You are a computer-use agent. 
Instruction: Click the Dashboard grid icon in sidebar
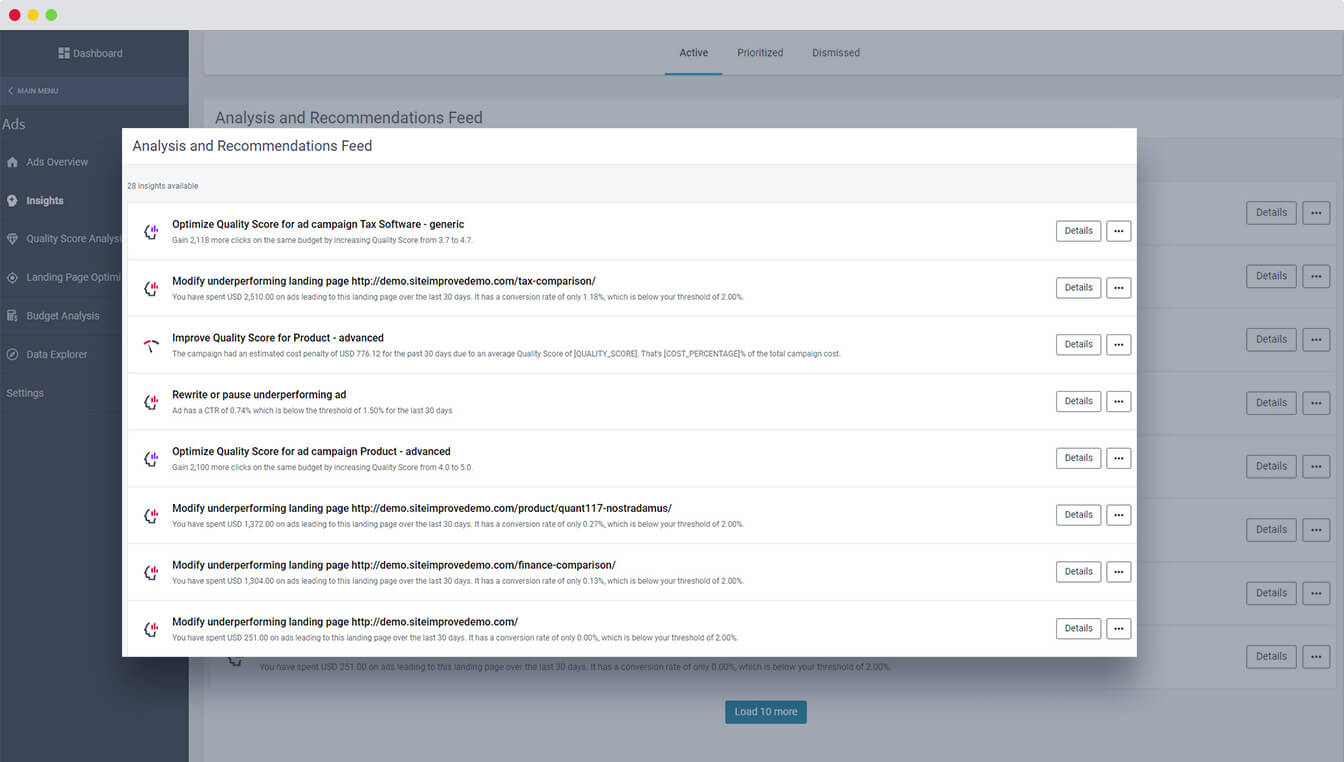[64, 53]
